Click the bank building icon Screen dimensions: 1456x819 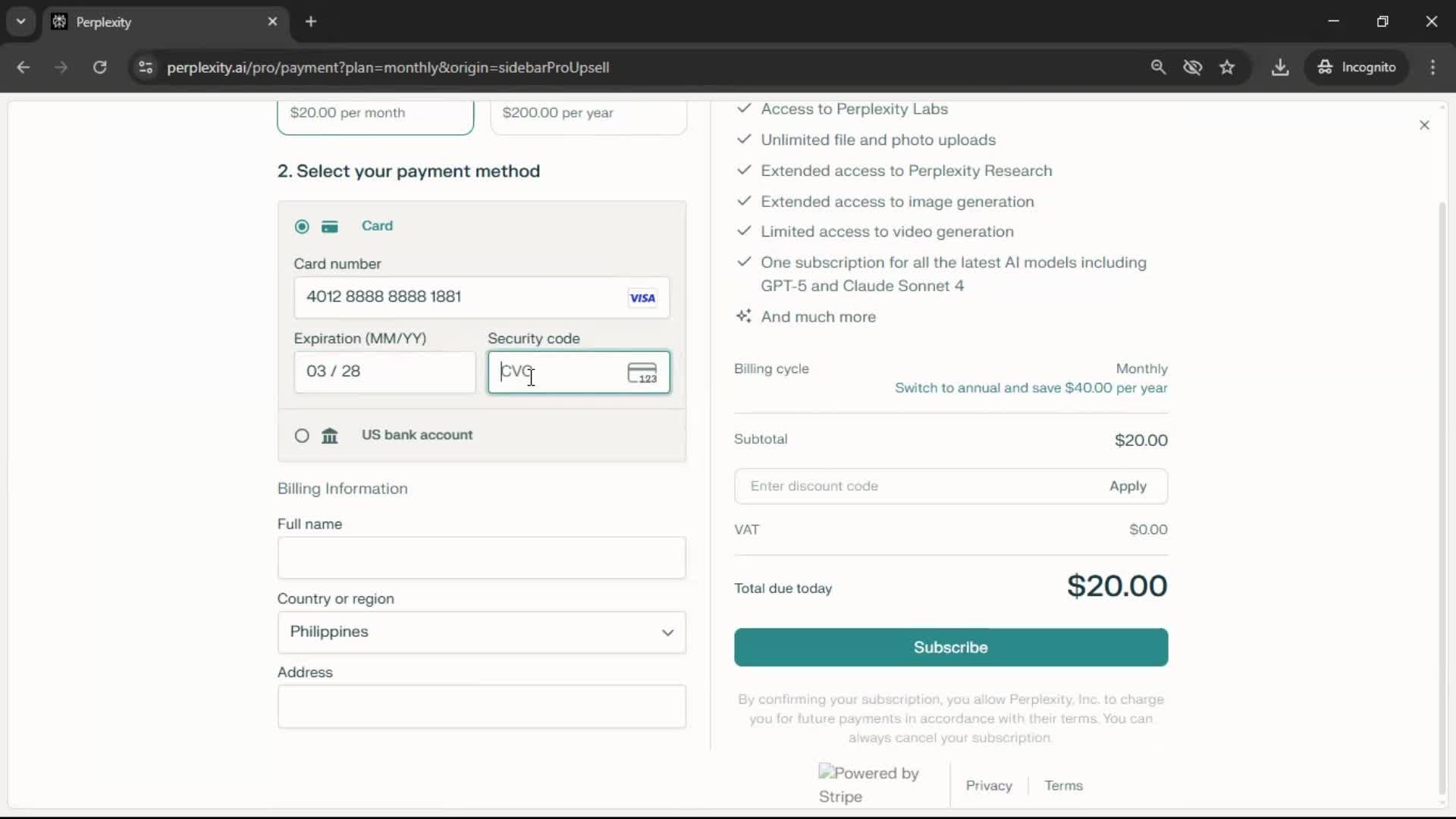tap(329, 435)
